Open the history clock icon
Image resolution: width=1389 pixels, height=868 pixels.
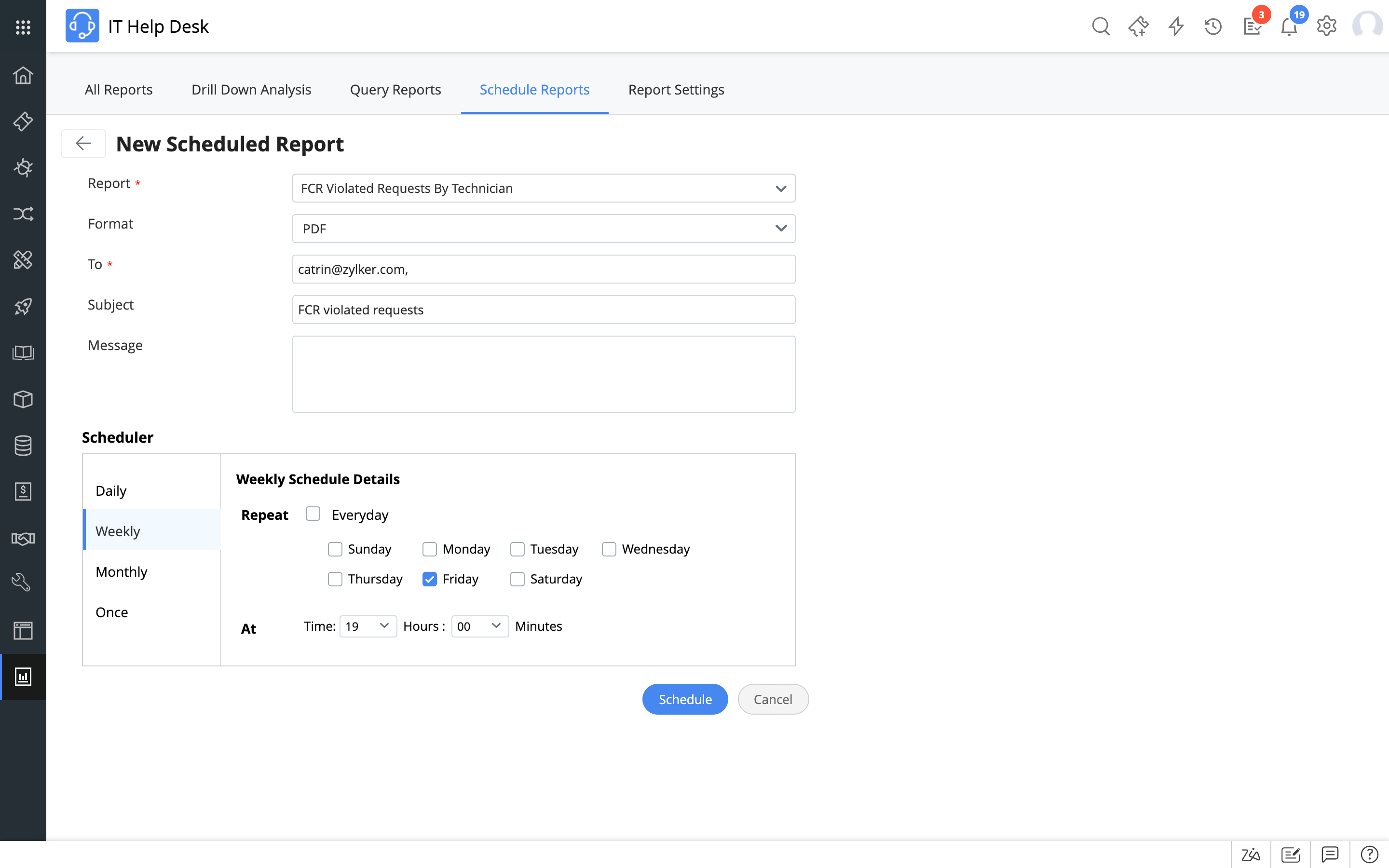coord(1213,27)
